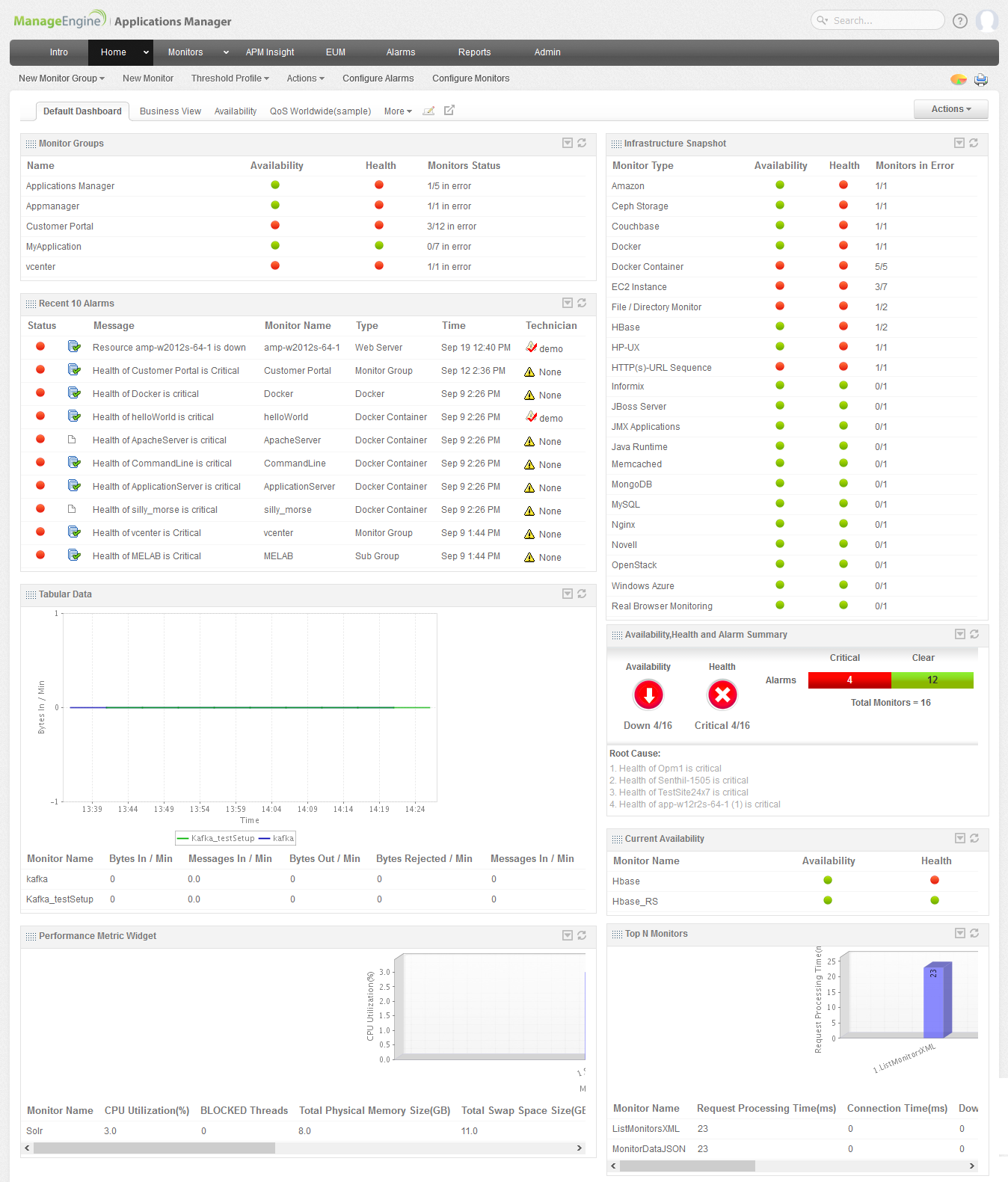1008x1182 pixels.
Task: Click alarm action icon for CommandLine alarm
Action: [x=74, y=462]
